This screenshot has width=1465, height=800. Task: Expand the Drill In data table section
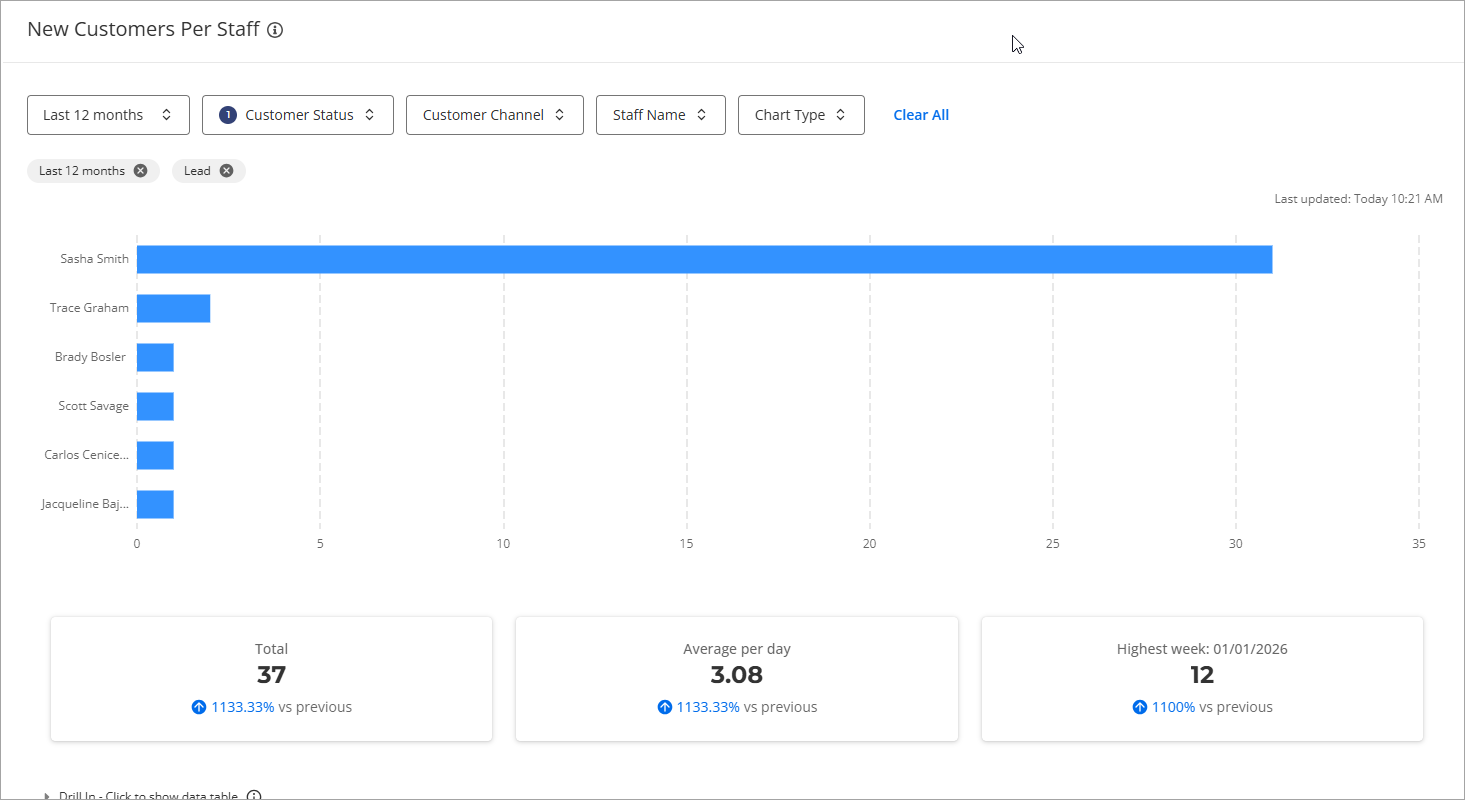click(x=140, y=796)
